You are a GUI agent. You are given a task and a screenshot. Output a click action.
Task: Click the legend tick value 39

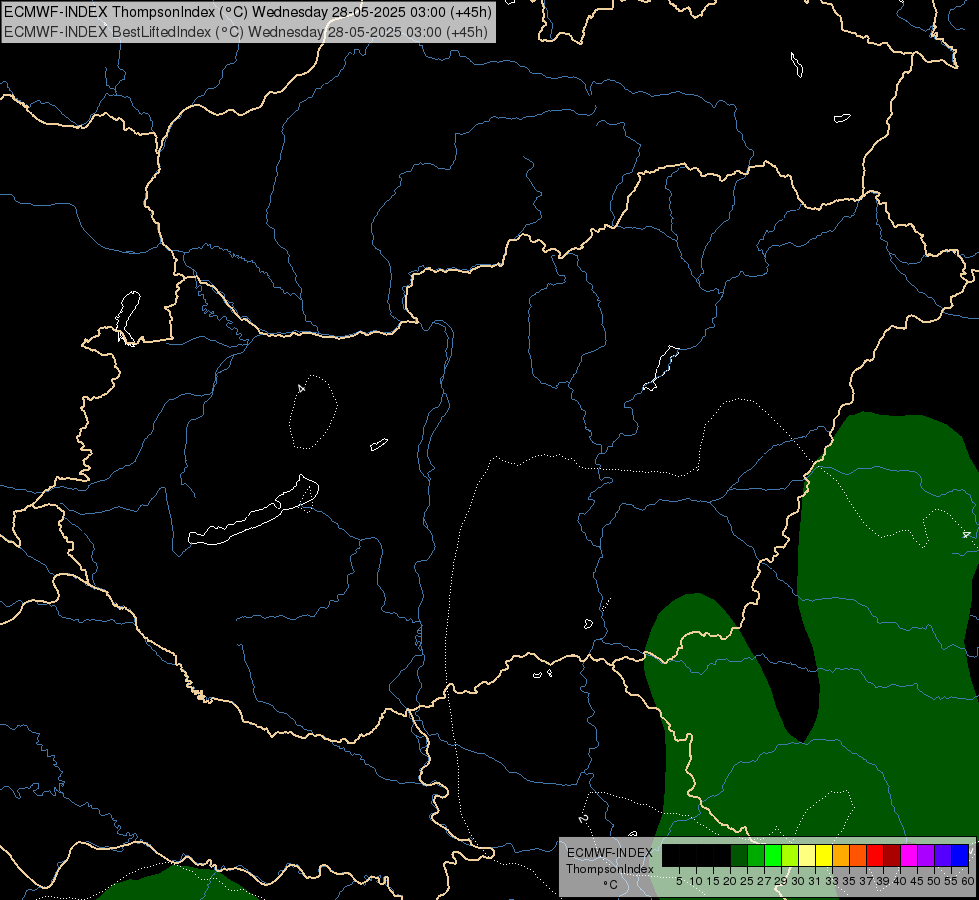pos(883,881)
